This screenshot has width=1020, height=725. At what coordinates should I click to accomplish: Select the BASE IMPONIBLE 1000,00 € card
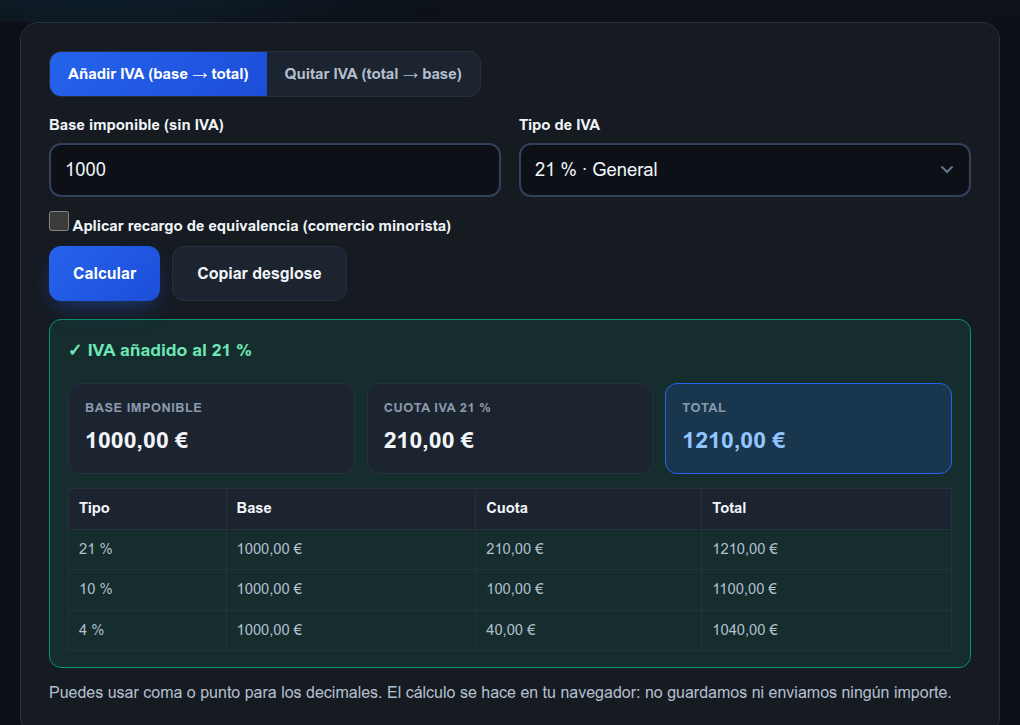click(211, 428)
